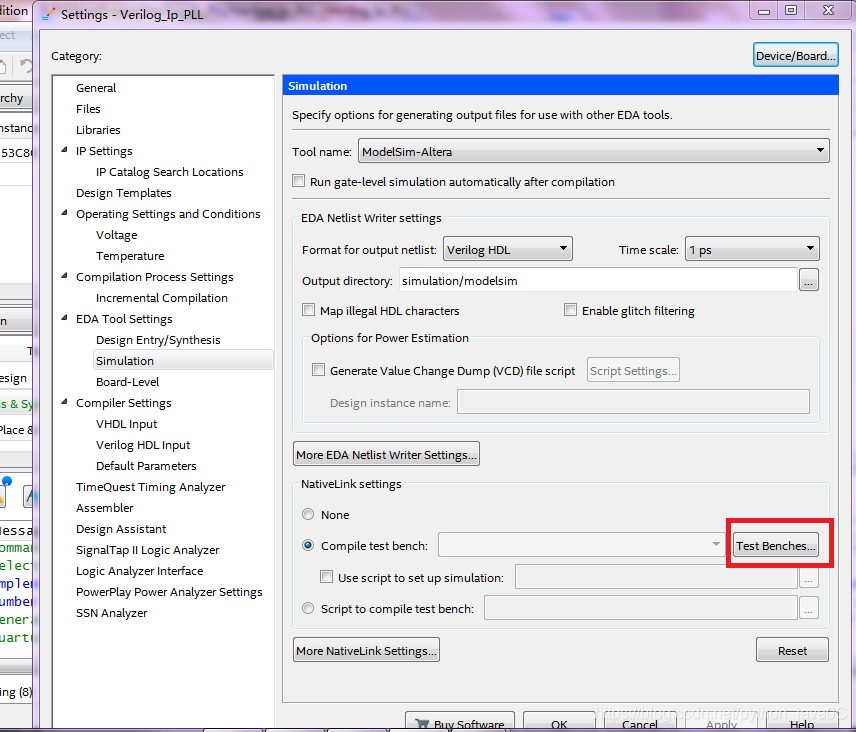Open the Time scale dropdown

(x=752, y=249)
